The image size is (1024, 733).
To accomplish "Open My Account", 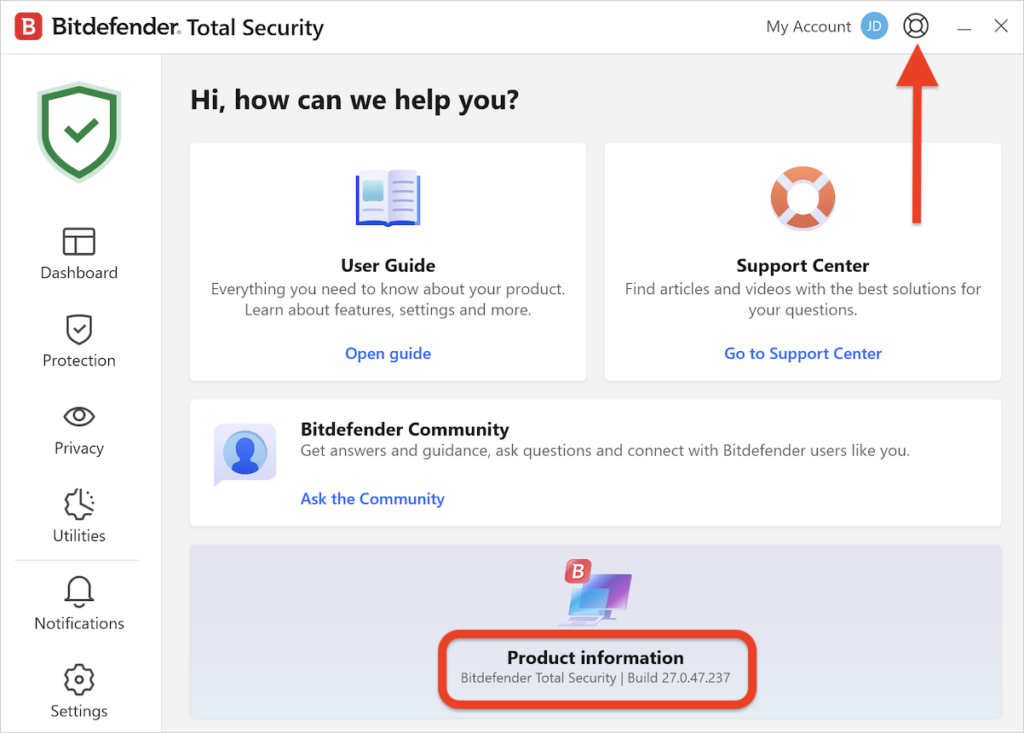I will pyautogui.click(x=808, y=26).
